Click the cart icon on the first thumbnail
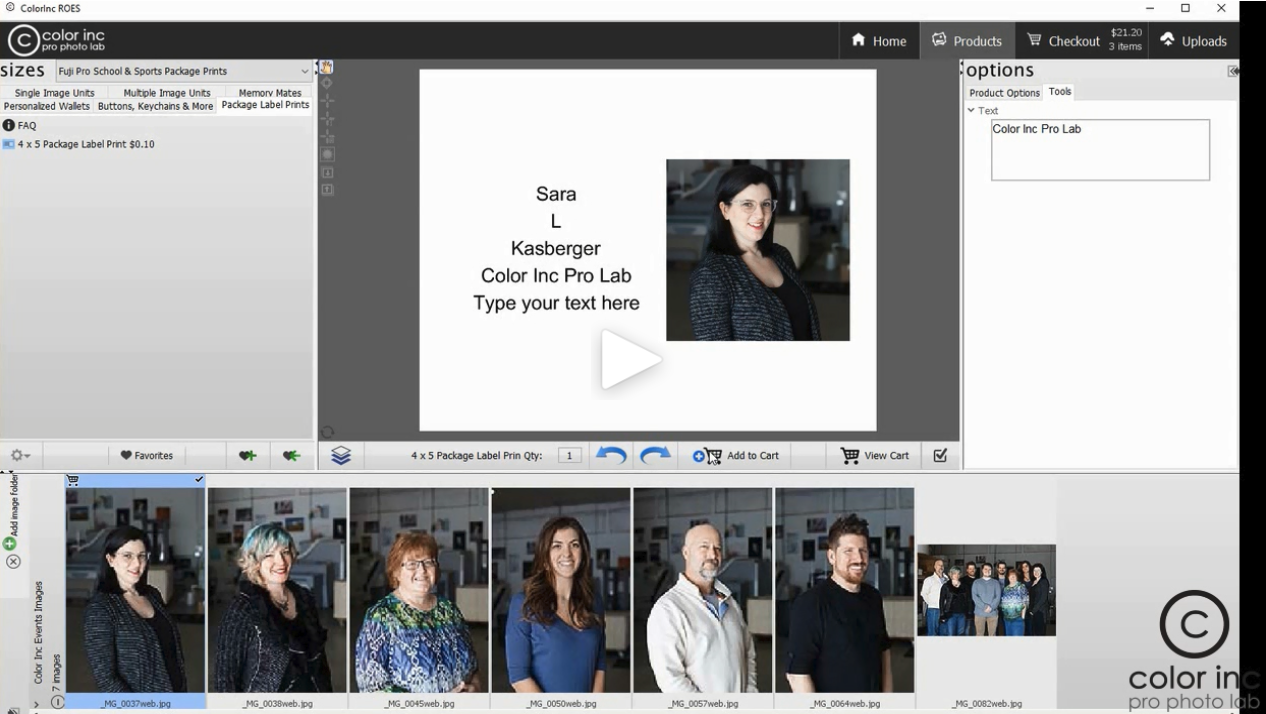Image resolution: width=1266 pixels, height=714 pixels. click(x=73, y=480)
